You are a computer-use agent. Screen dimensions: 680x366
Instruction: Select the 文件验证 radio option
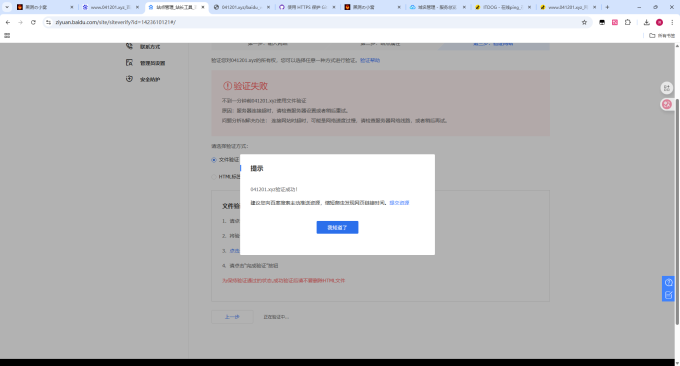pyautogui.click(x=214, y=160)
